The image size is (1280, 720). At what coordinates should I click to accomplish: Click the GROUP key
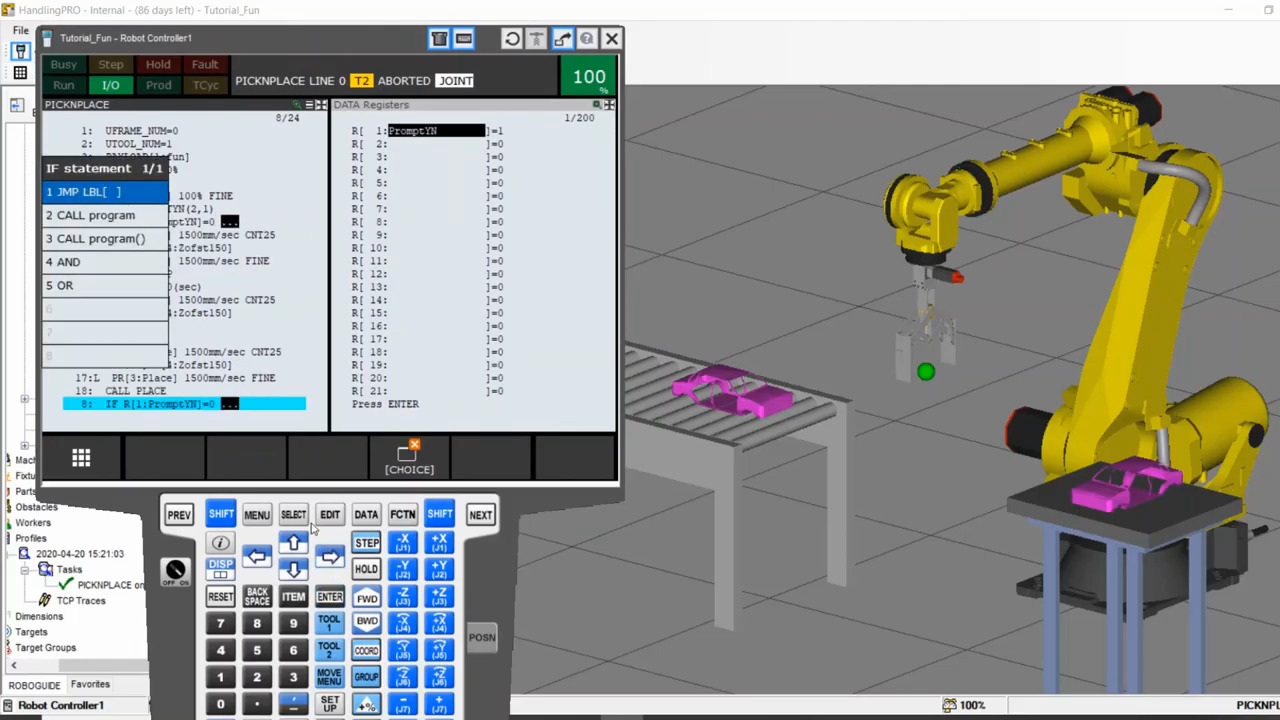pos(367,677)
